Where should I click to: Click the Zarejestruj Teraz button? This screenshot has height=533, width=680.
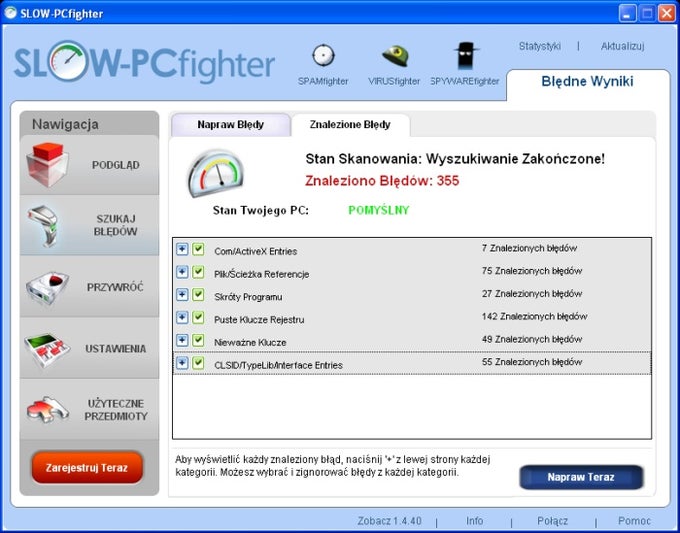(87, 468)
